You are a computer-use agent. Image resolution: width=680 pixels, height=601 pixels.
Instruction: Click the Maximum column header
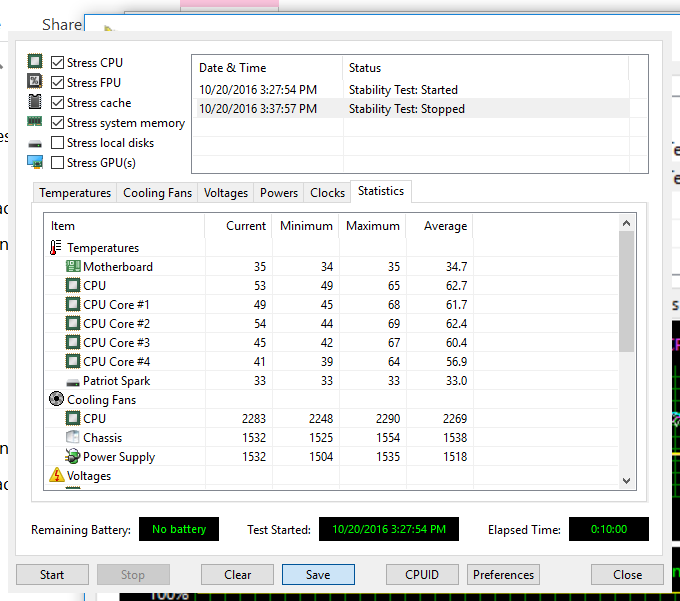tap(372, 226)
